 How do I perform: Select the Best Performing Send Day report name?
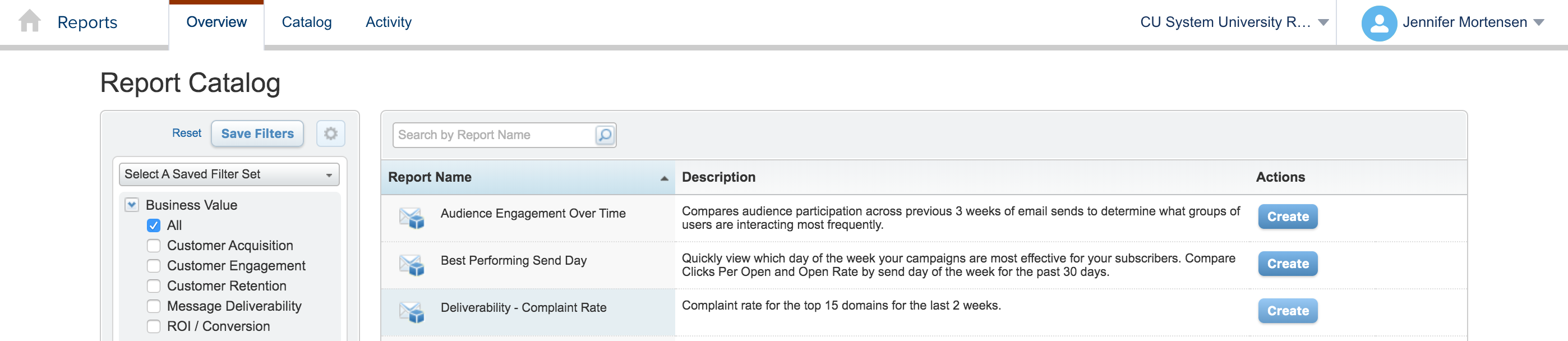point(513,260)
